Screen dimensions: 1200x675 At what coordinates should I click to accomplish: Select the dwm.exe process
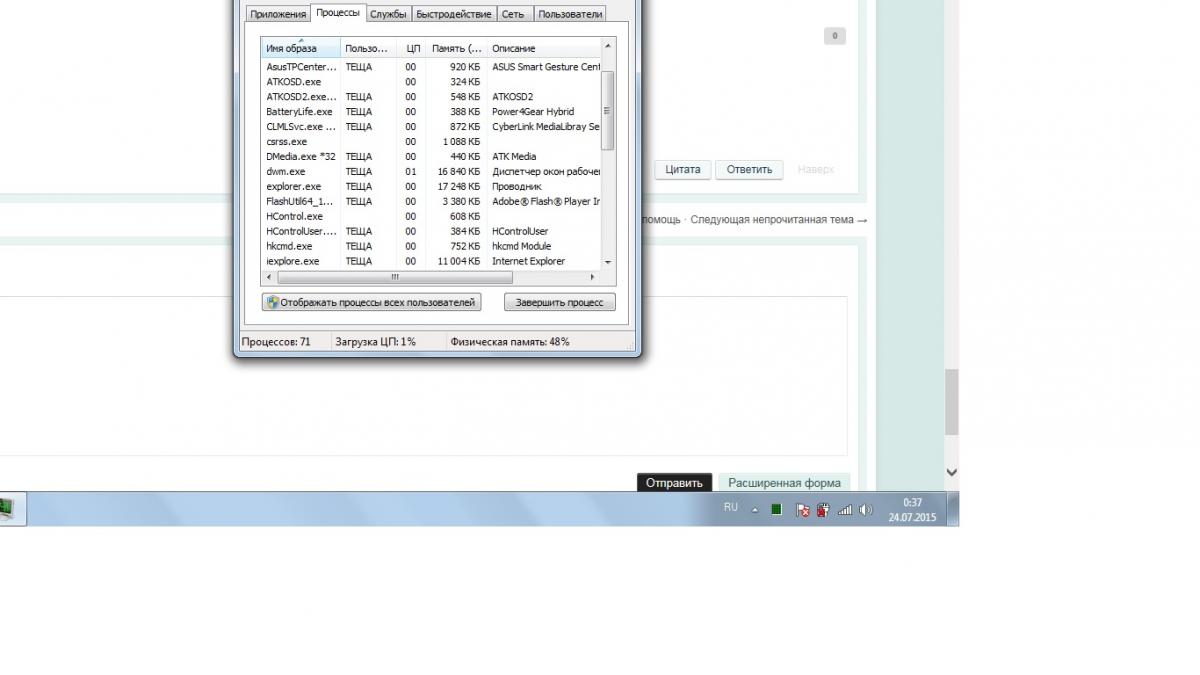coord(431,171)
